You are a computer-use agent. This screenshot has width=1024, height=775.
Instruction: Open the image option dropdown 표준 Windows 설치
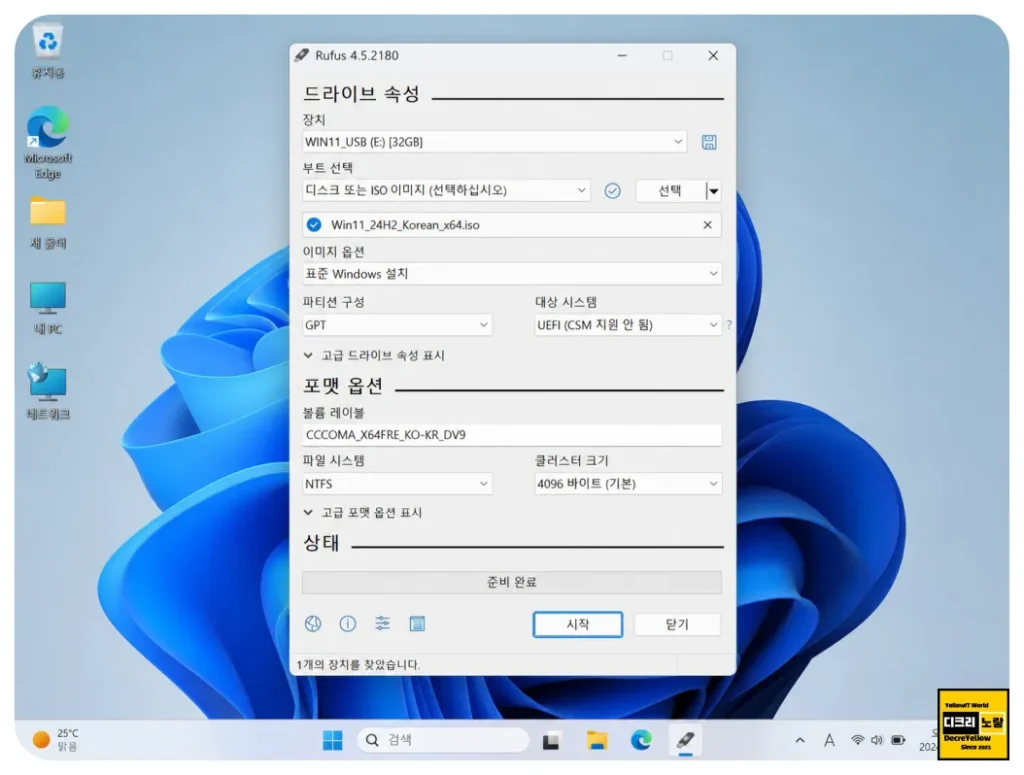[x=512, y=274]
